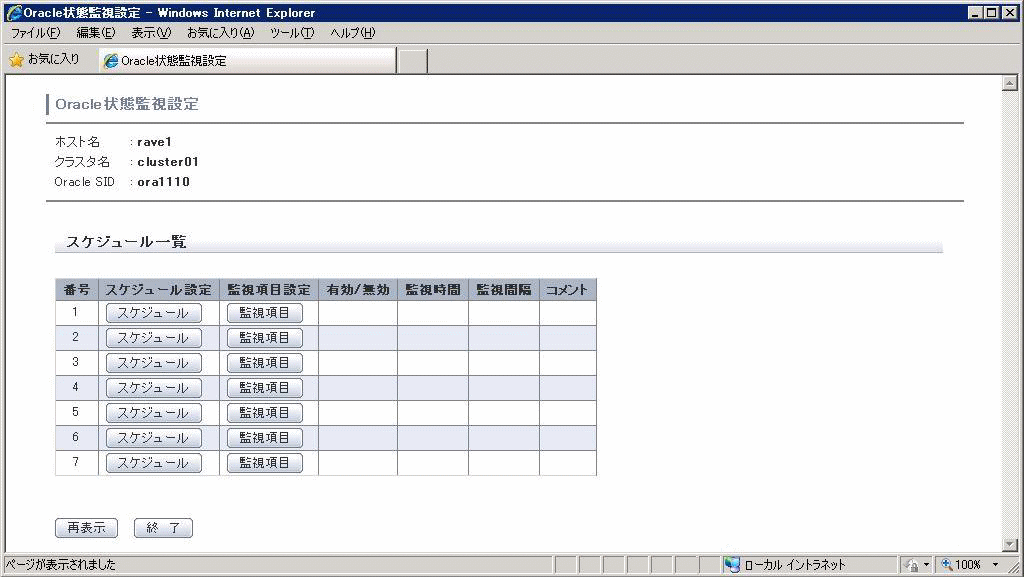Click the 有効/無効 column header
Screen dimensions: 1024x577
click(x=358, y=290)
